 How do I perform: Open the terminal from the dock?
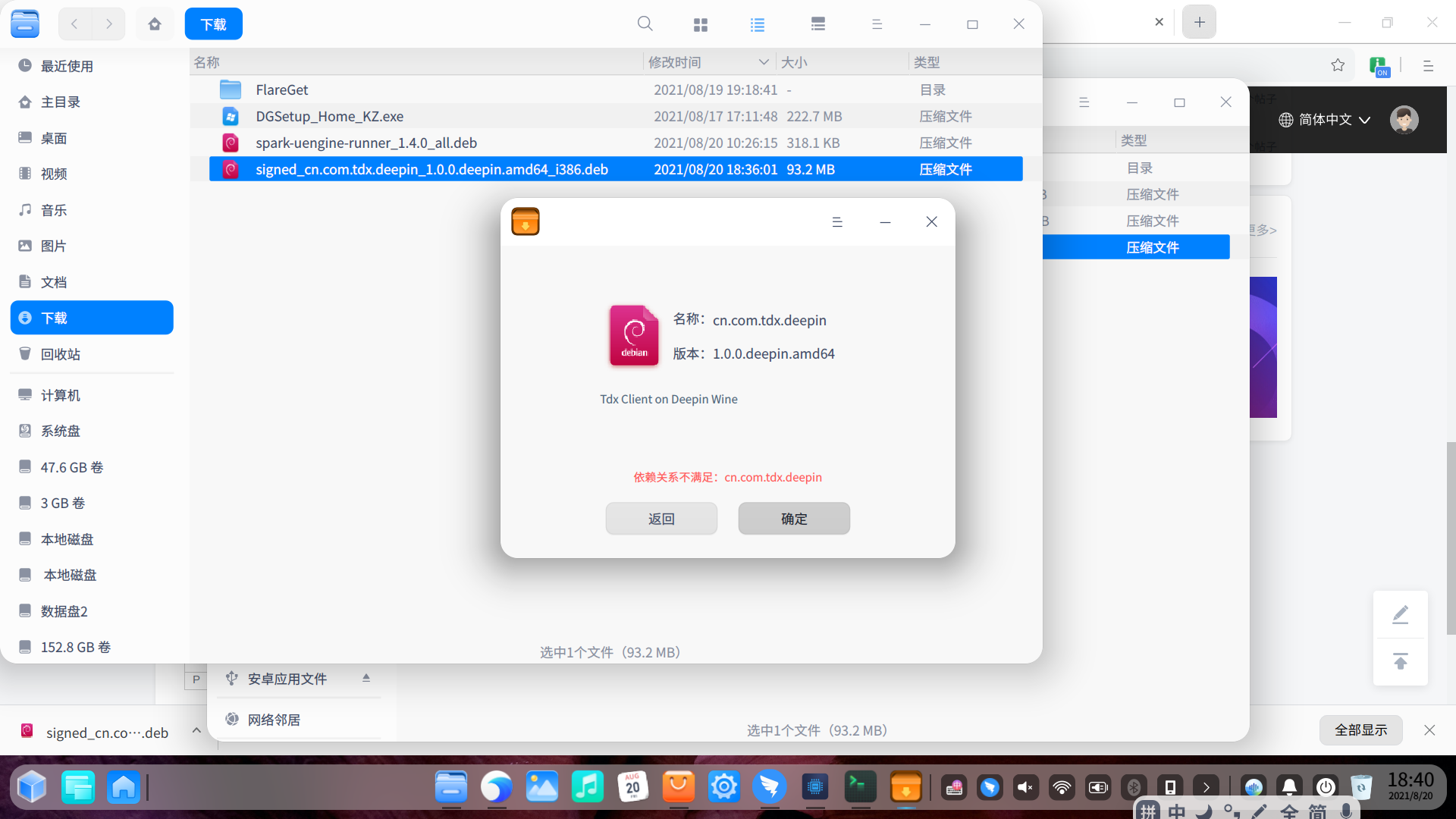[x=861, y=787]
